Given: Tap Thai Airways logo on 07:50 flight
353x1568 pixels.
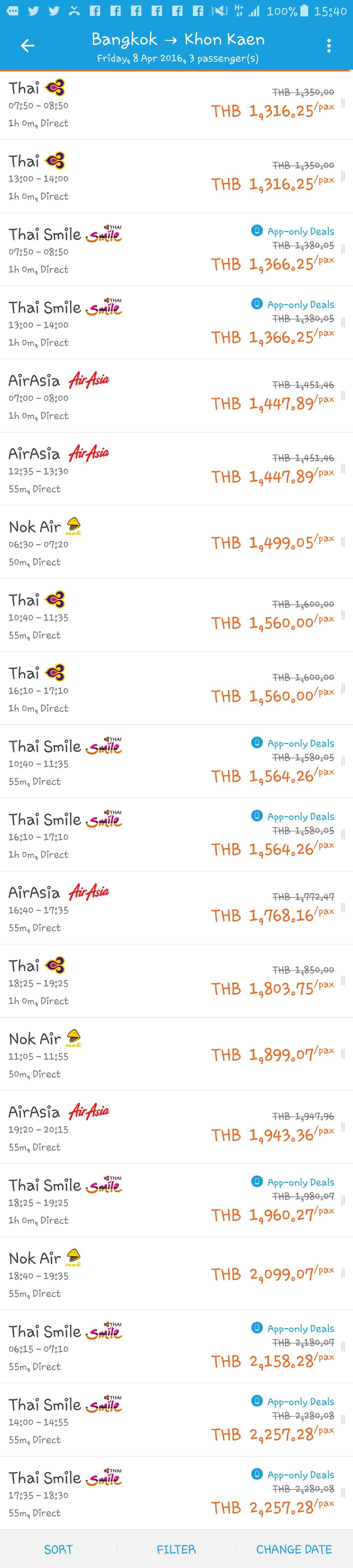Looking at the screenshot, I should click(55, 88).
